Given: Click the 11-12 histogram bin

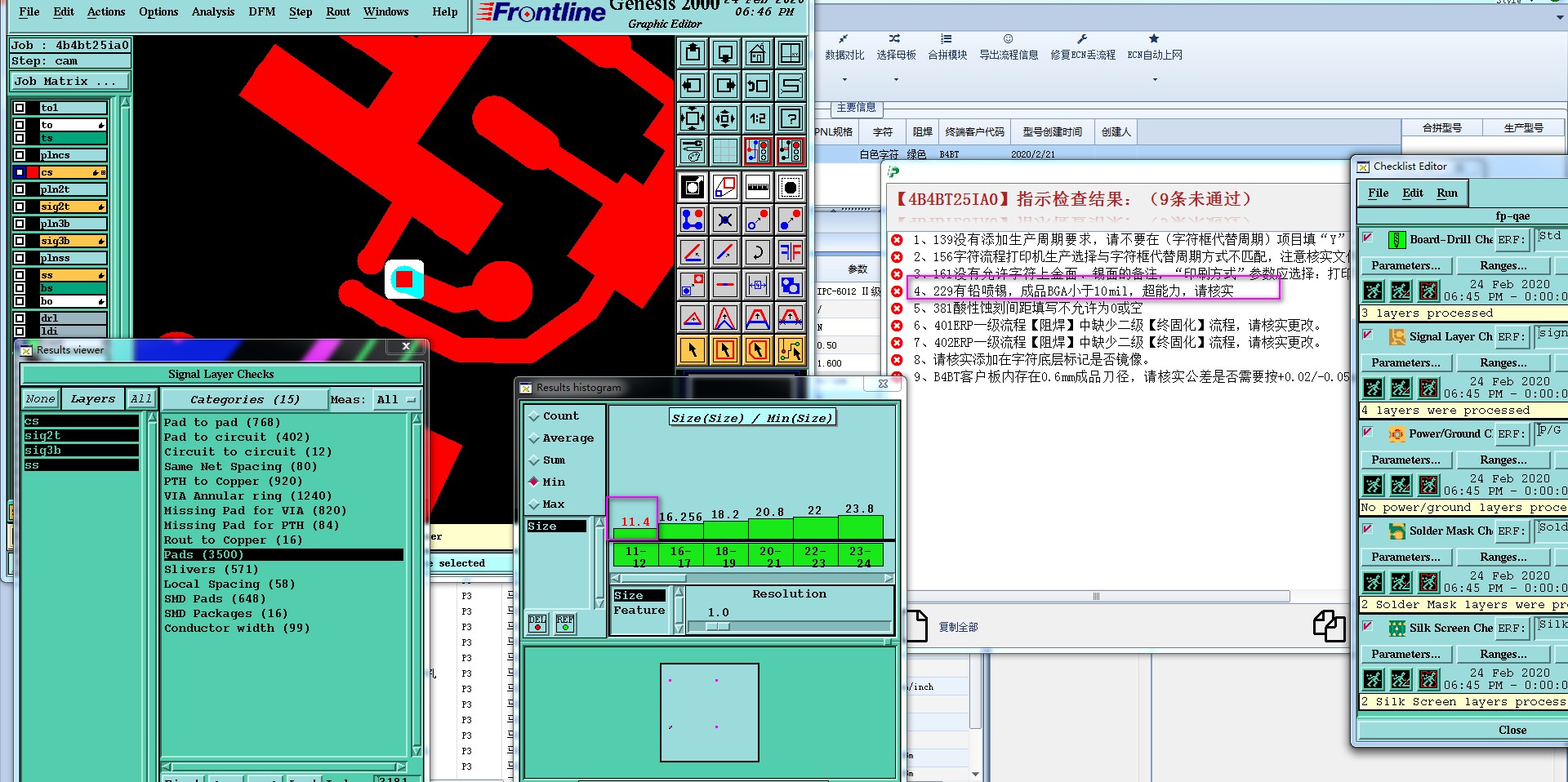Looking at the screenshot, I should click(635, 556).
